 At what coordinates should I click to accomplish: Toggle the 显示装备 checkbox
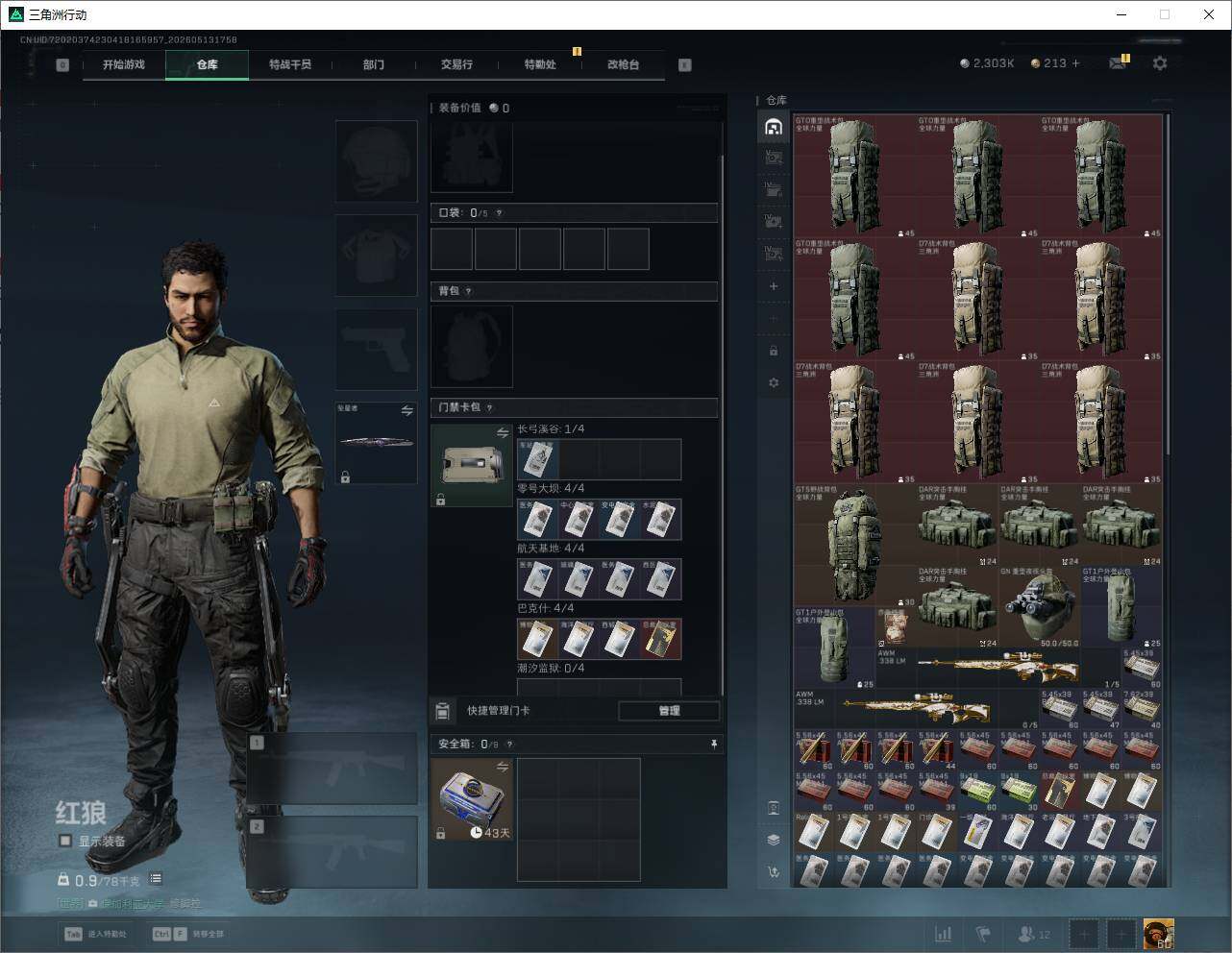tap(65, 841)
